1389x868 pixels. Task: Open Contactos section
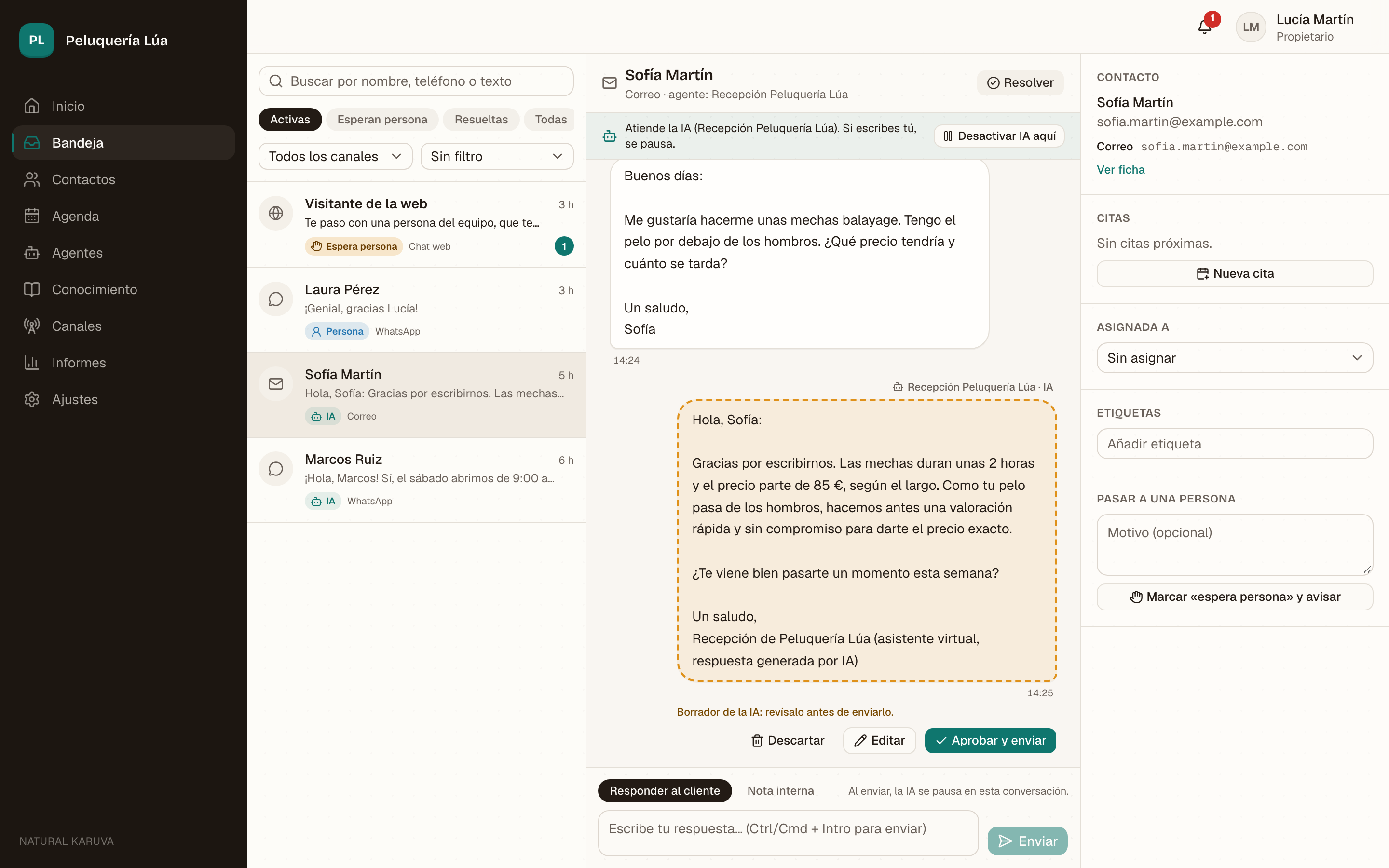[123, 180]
